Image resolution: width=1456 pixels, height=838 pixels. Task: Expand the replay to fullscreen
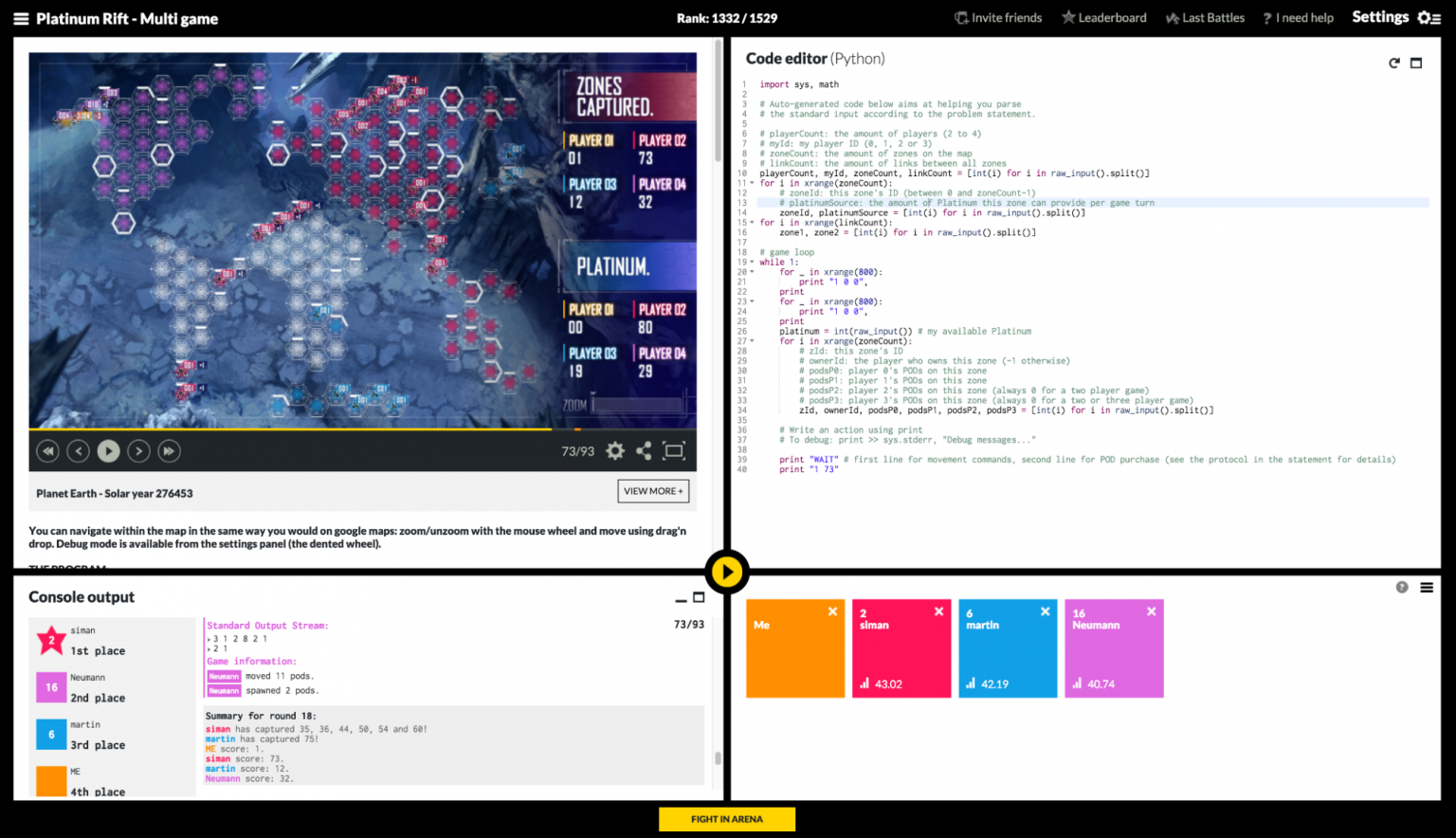[x=674, y=450]
